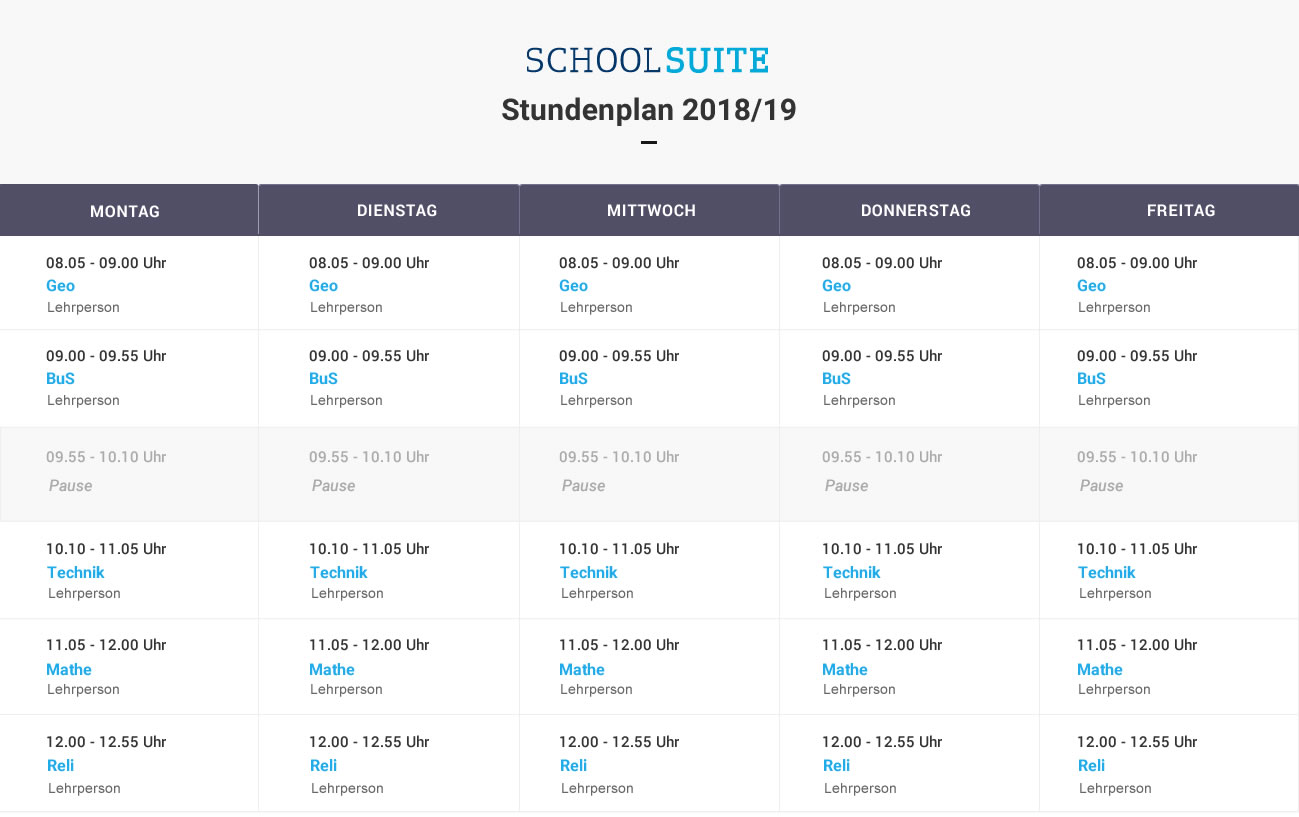Click the SchoolSuite logo
1299x817 pixels.
(x=648, y=61)
